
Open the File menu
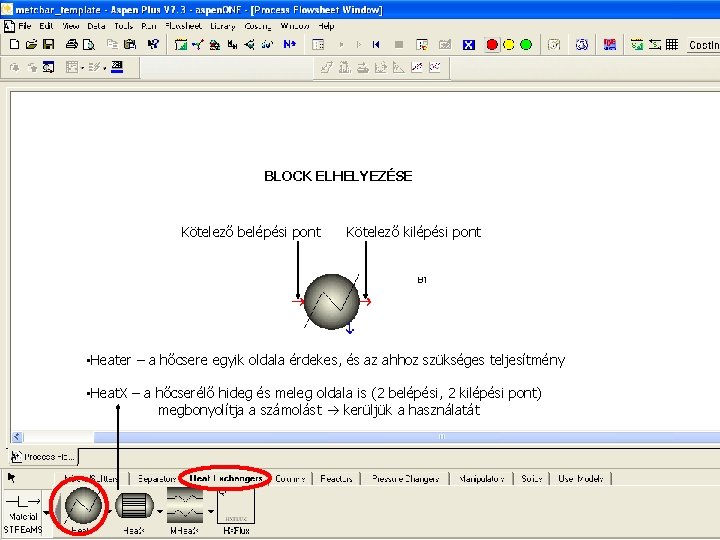click(25, 26)
